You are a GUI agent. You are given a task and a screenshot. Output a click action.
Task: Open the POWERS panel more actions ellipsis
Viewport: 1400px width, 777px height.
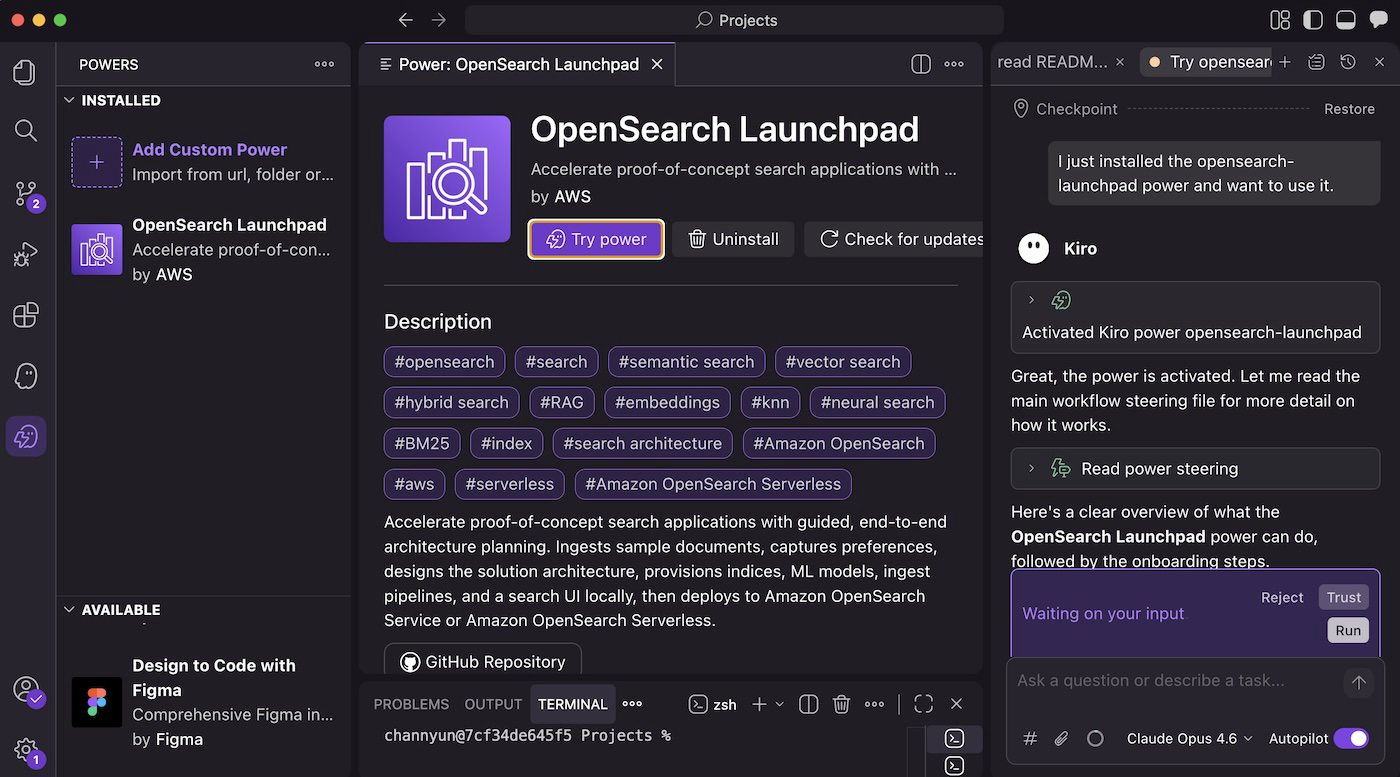coord(324,64)
